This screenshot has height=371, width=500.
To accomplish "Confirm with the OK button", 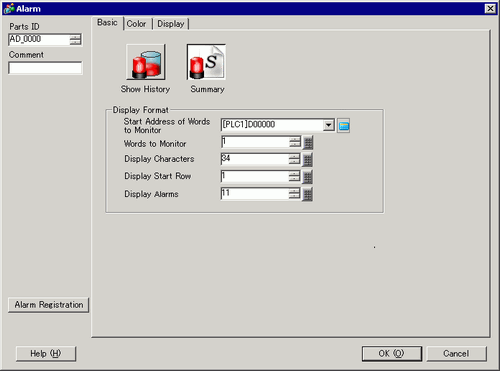I will 392,353.
